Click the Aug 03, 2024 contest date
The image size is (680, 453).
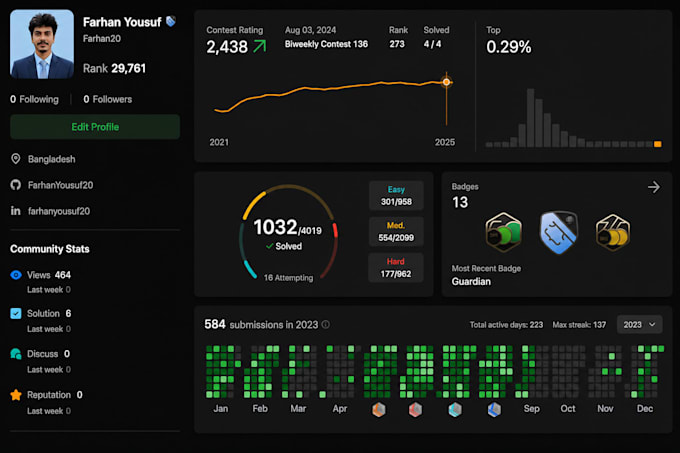311,30
